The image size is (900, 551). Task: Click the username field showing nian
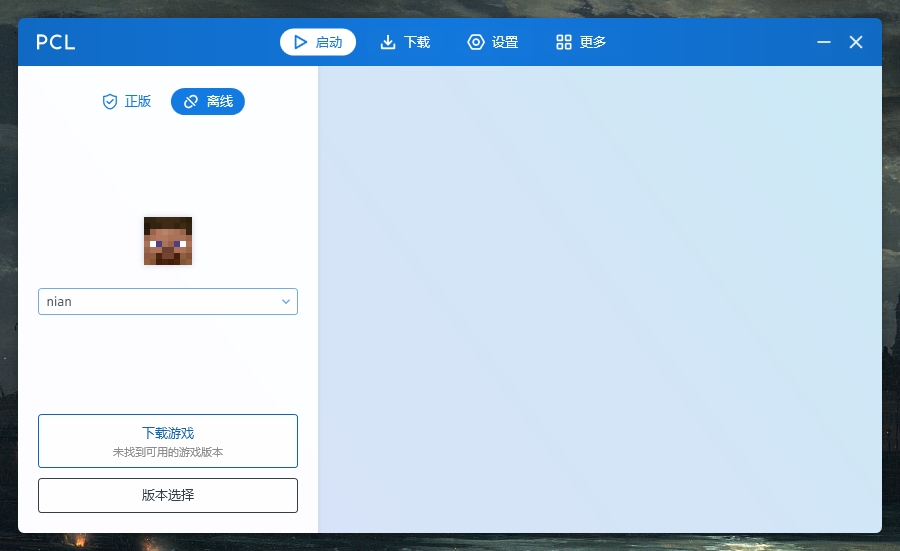[168, 302]
